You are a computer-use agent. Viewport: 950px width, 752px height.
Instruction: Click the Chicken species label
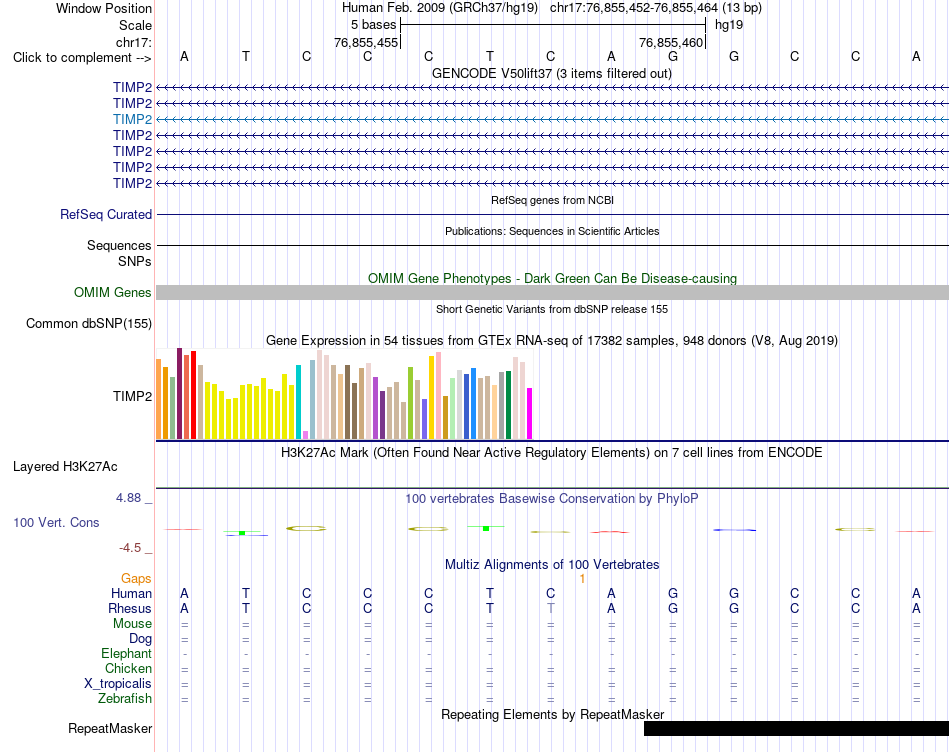pos(128,668)
